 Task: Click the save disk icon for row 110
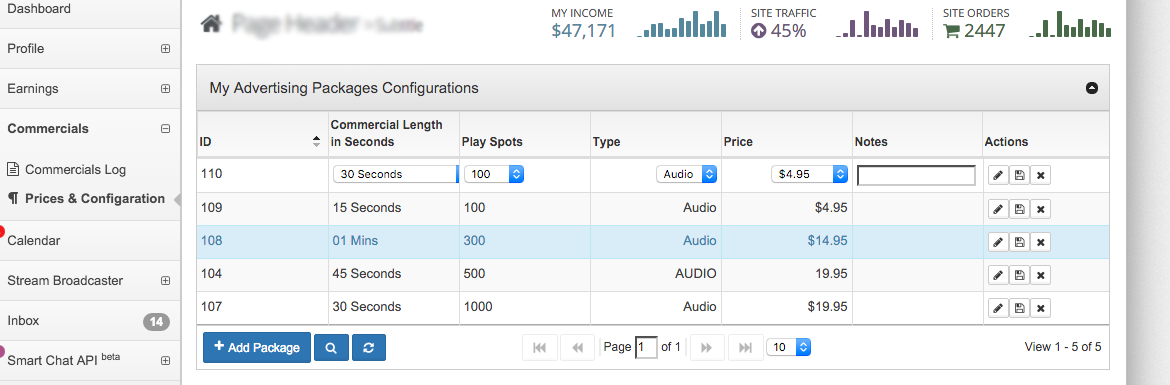click(1019, 175)
